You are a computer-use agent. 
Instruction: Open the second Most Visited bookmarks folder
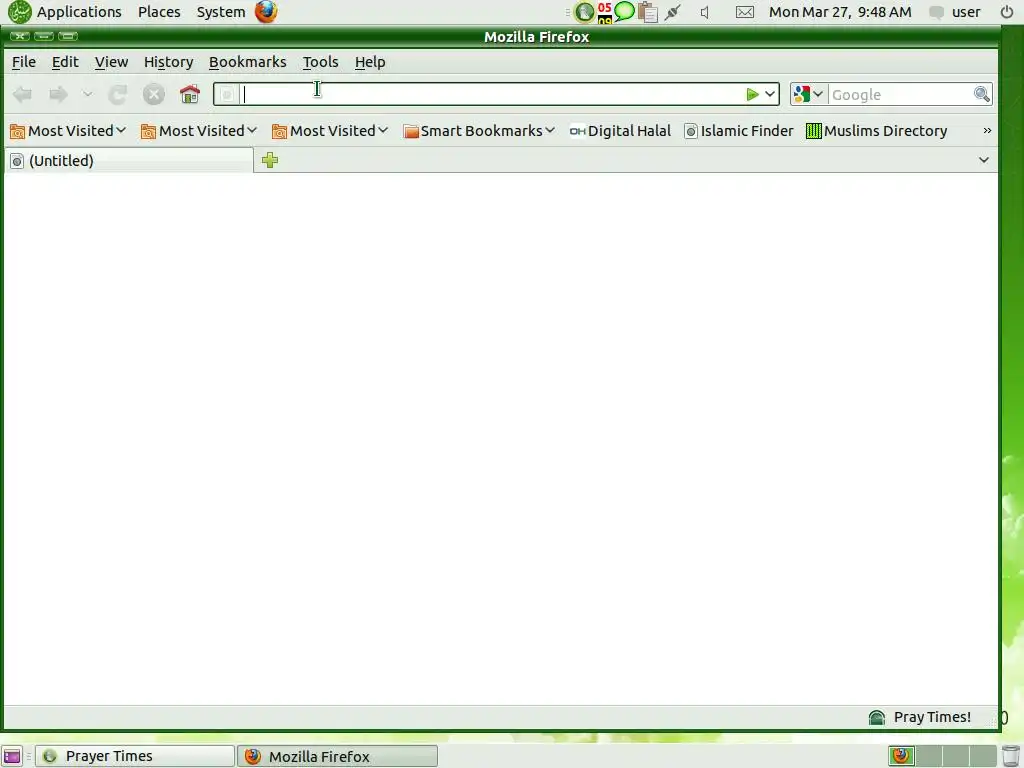(x=199, y=131)
